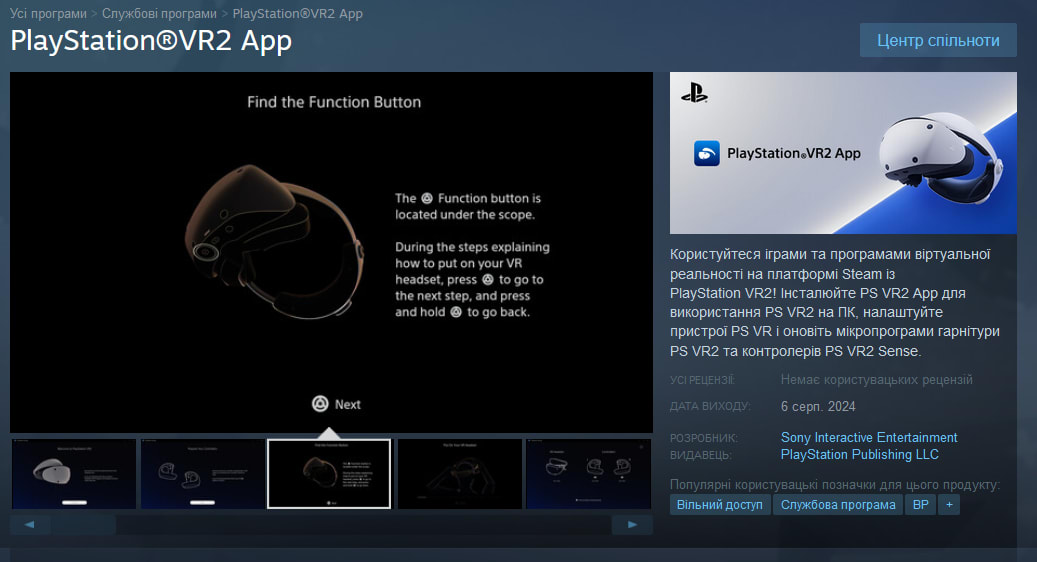Click the PlayStation VR2 App header image

click(843, 153)
